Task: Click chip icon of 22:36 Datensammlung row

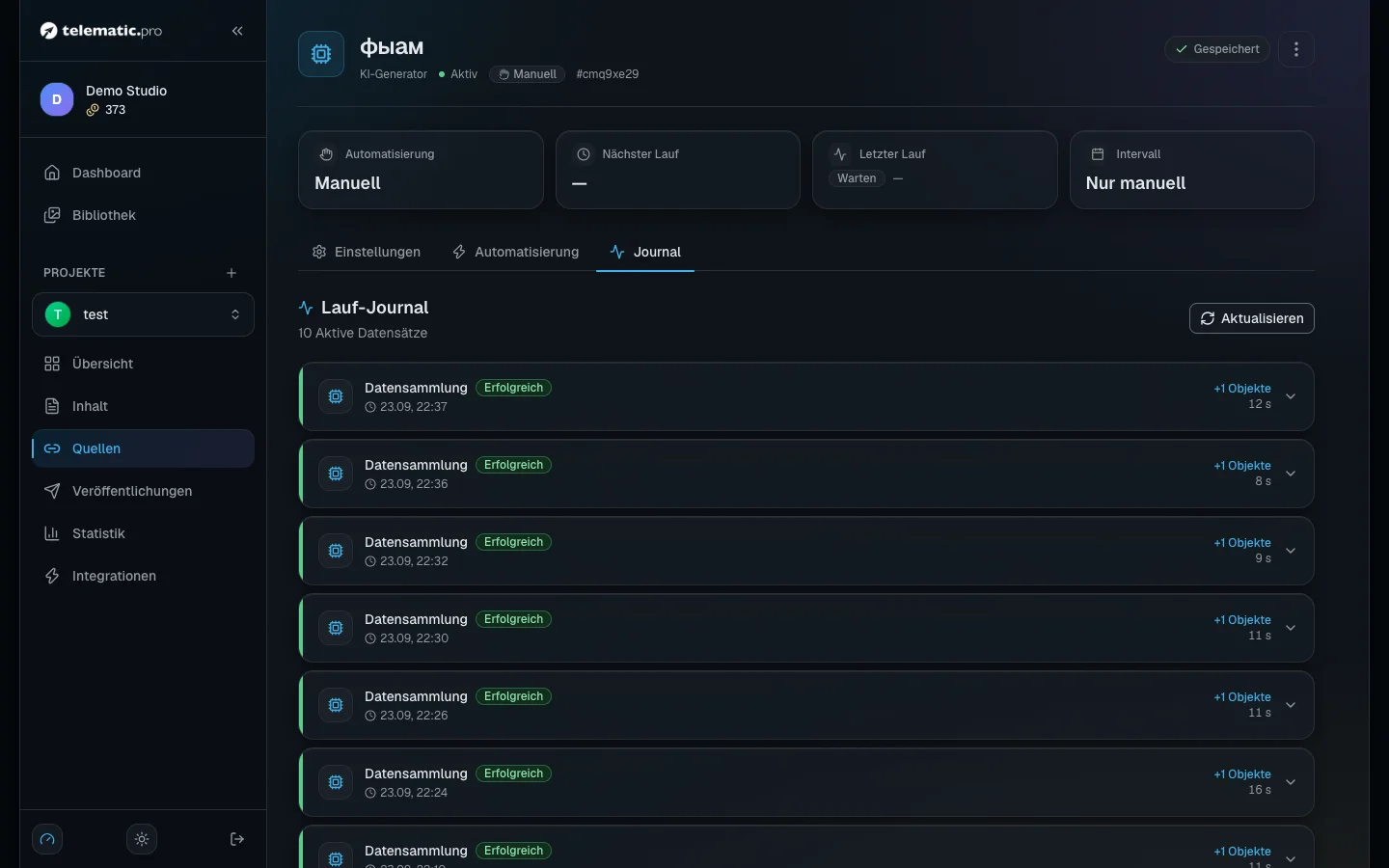Action: coord(336,474)
